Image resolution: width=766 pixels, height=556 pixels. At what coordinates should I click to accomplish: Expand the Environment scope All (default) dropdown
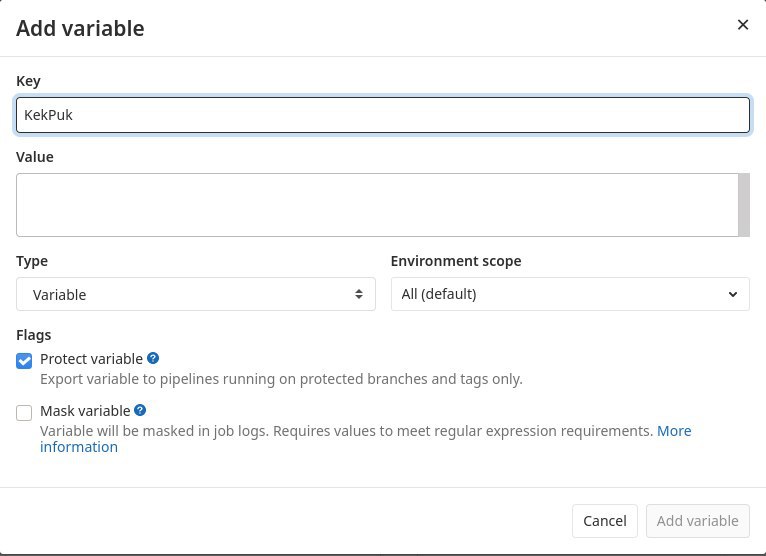tap(570, 294)
